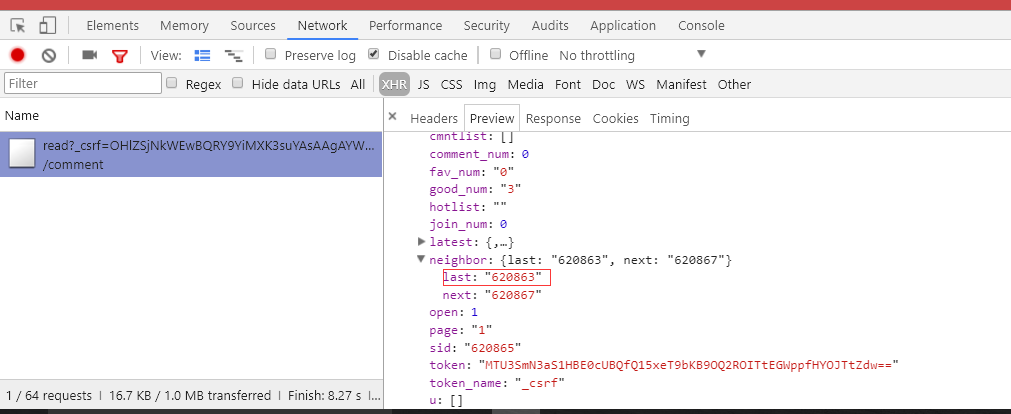Click the Filter text input field

click(83, 83)
